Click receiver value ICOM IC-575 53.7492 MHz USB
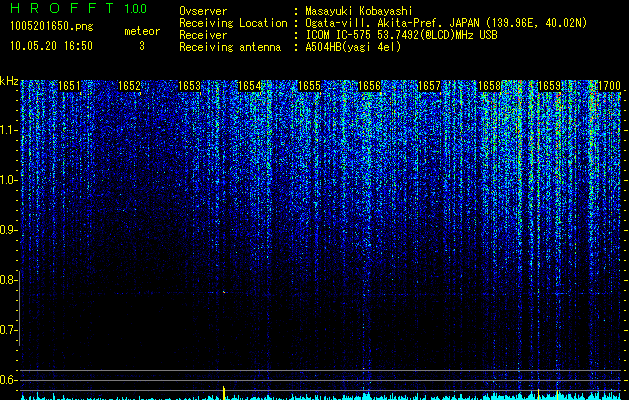 401,35
